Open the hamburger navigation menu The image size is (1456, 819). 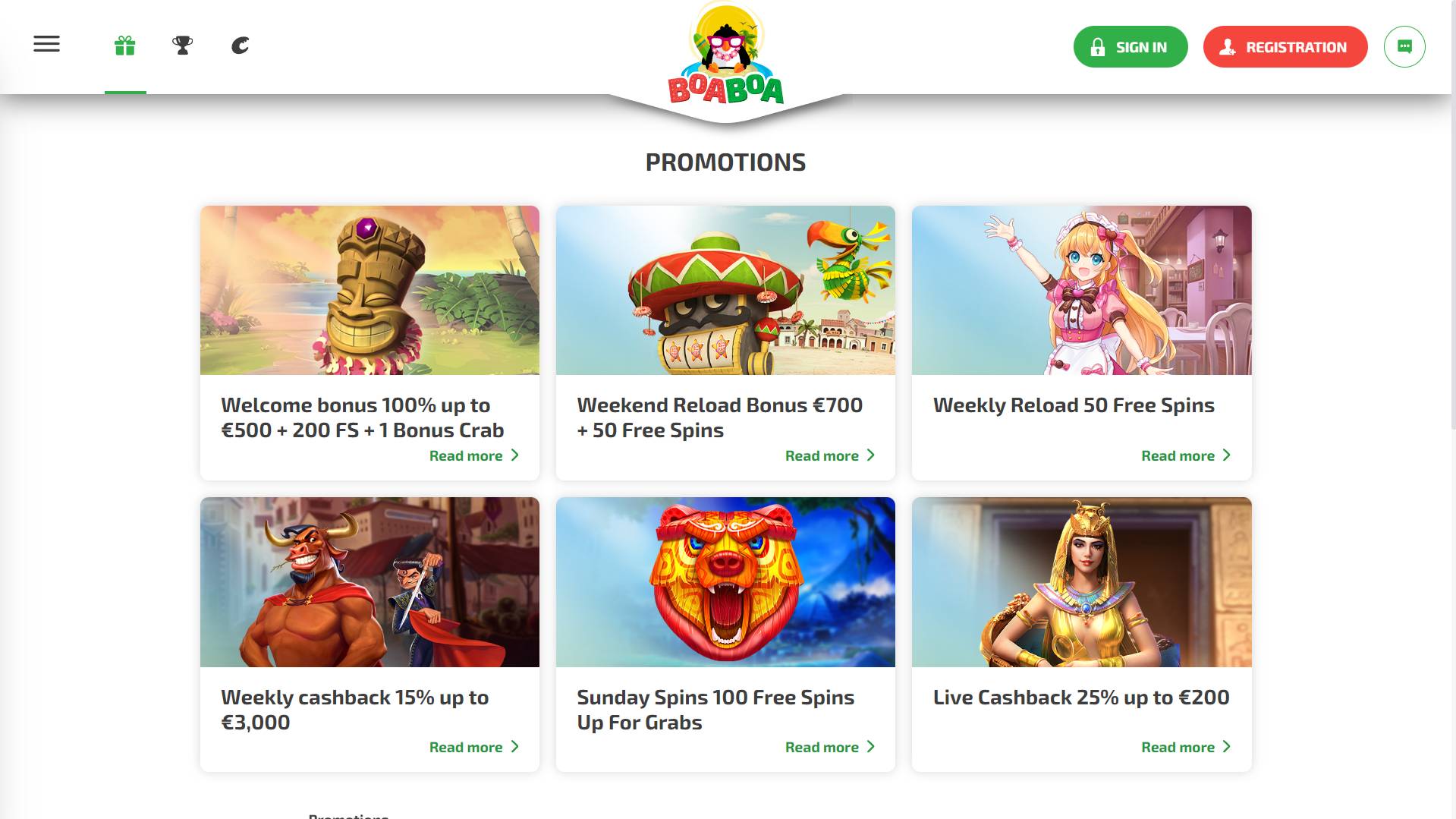click(46, 44)
